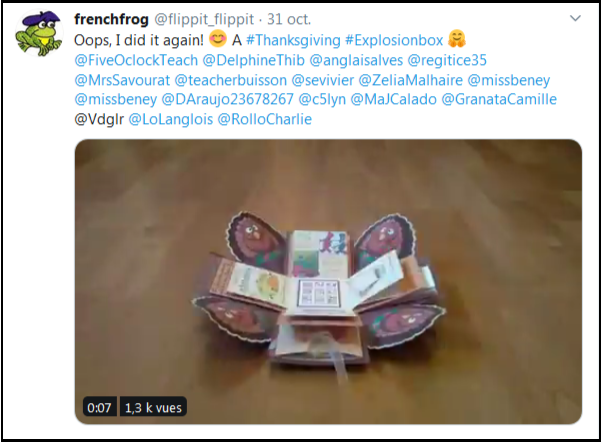Click the @GranataCamille mention
The width and height of the screenshot is (602, 442).
[499, 99]
